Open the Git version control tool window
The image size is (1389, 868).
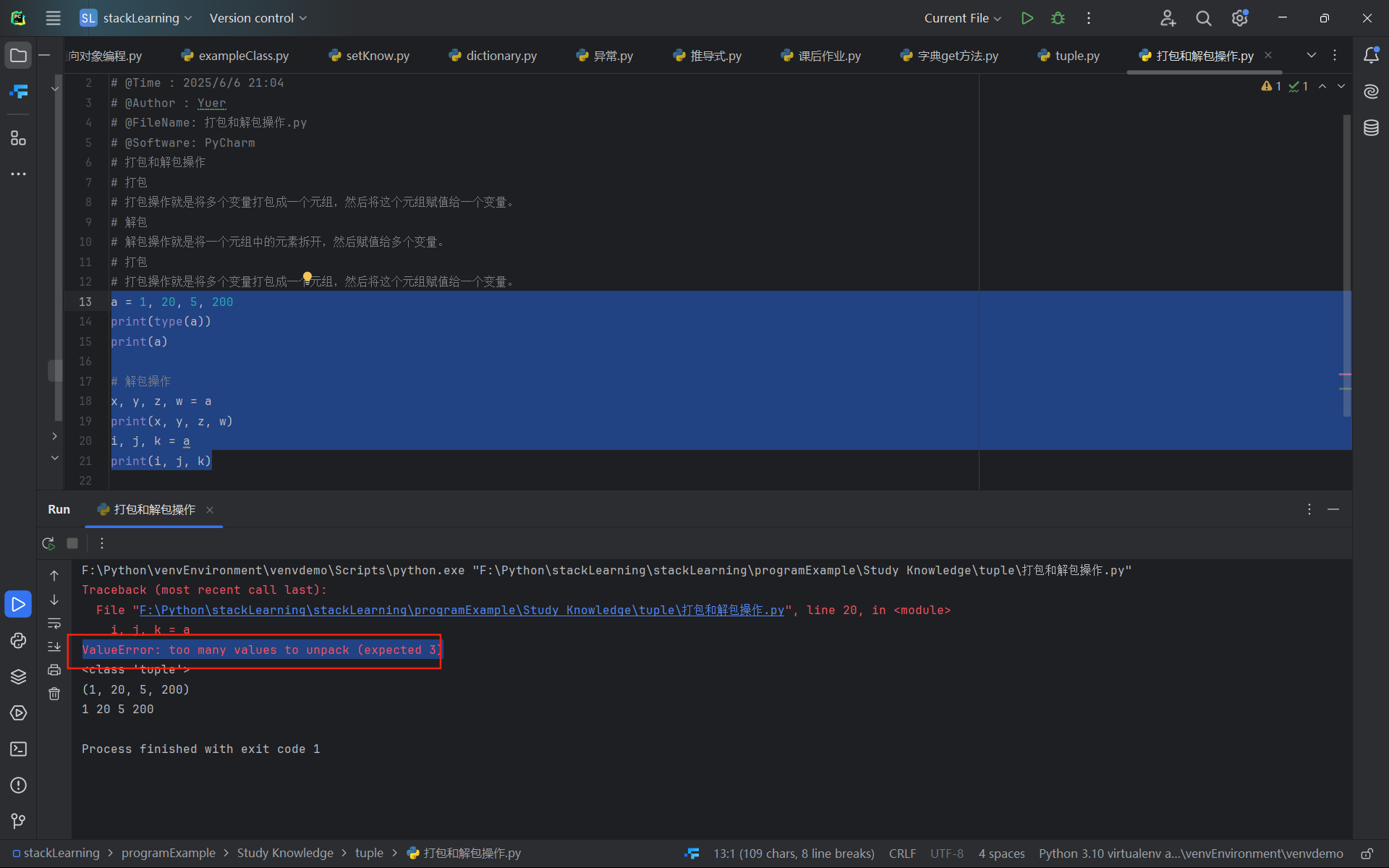pyautogui.click(x=18, y=820)
